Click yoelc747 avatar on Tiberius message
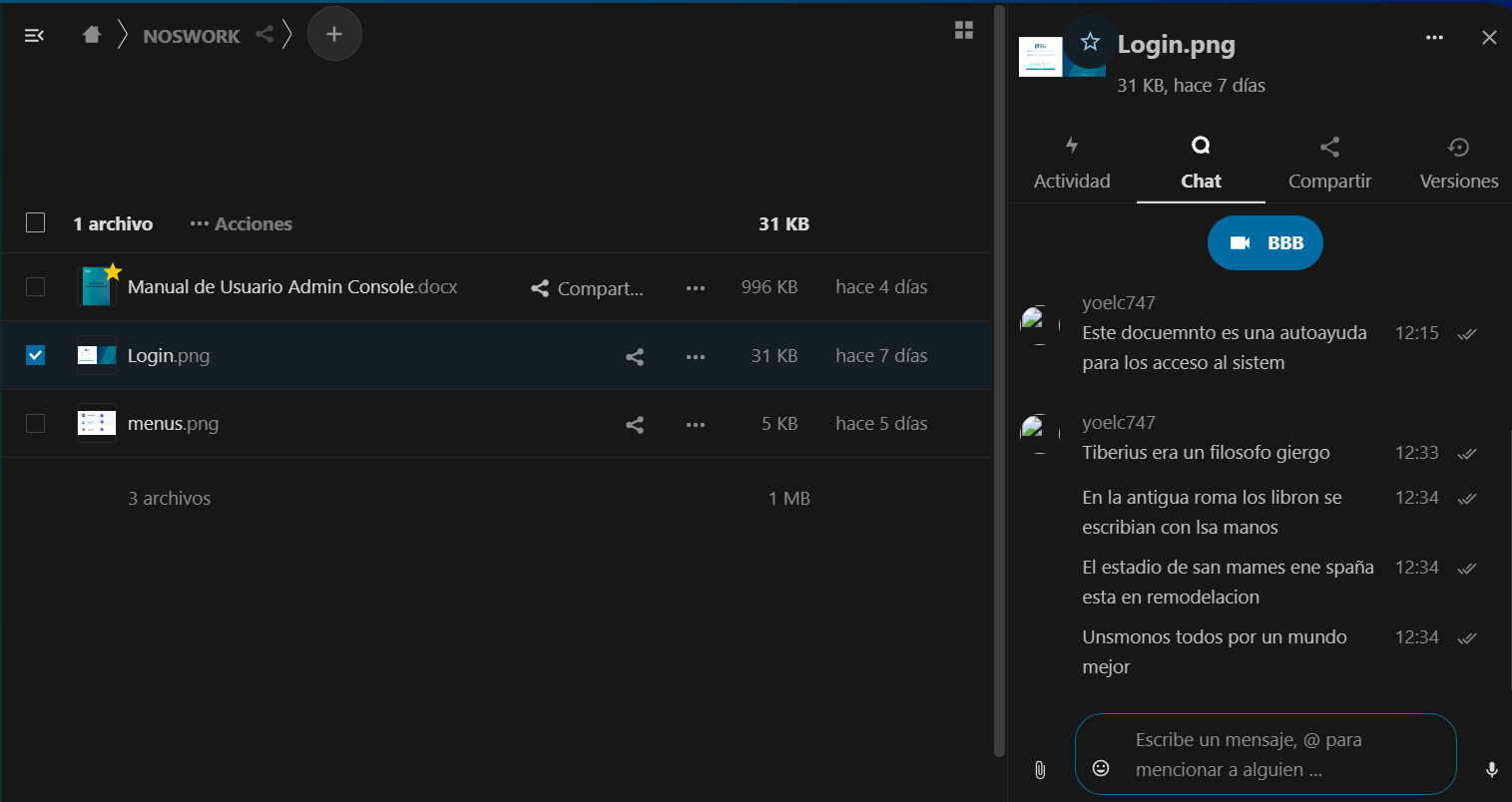Viewport: 1512px width, 802px height. point(1039,434)
